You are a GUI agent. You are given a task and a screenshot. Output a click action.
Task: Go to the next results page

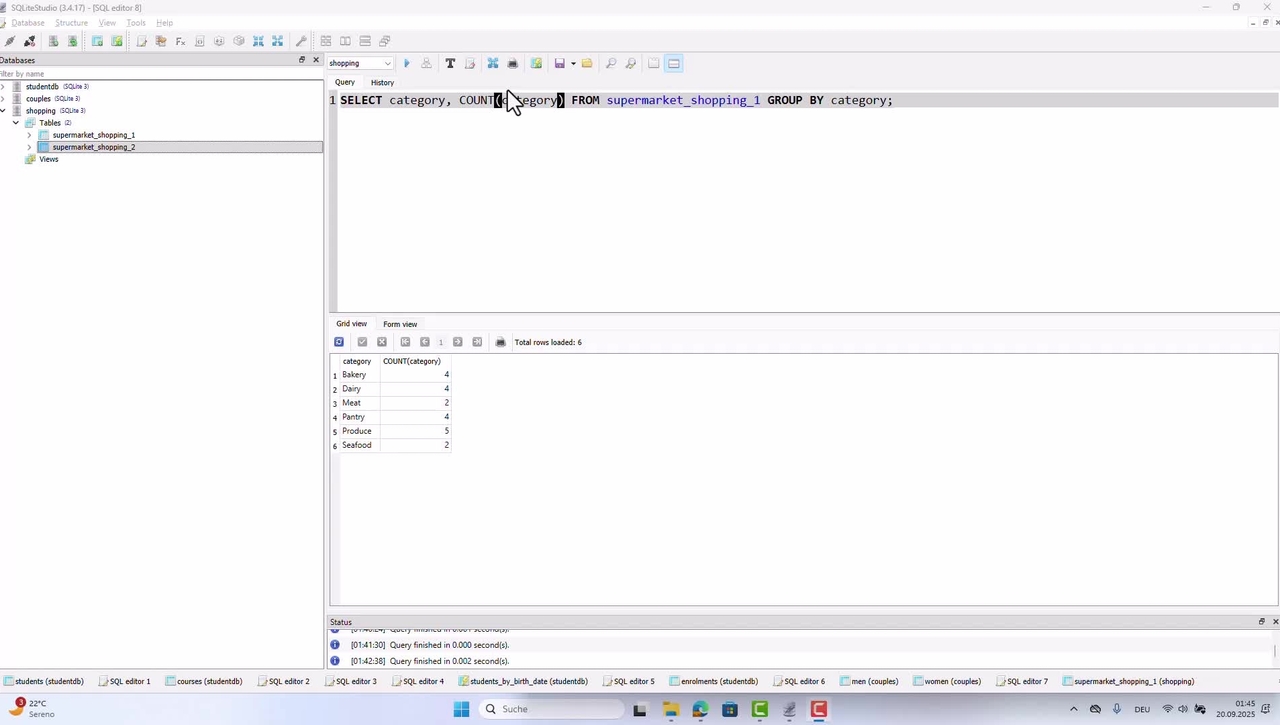coord(457,342)
